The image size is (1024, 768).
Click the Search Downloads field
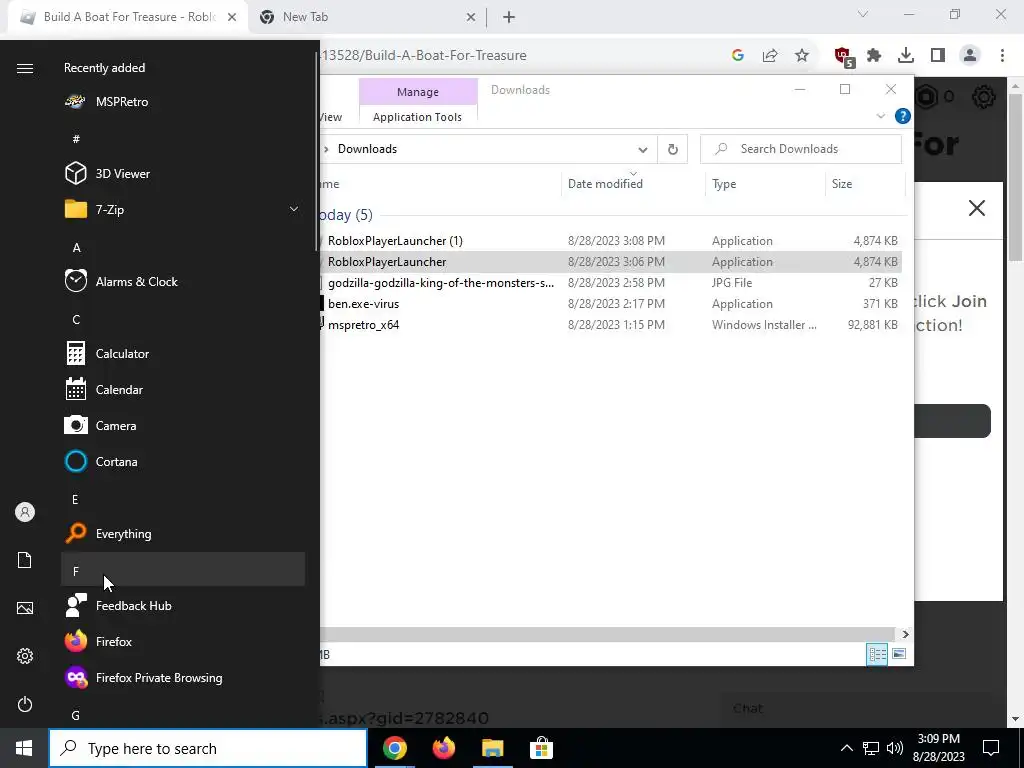tap(801, 149)
